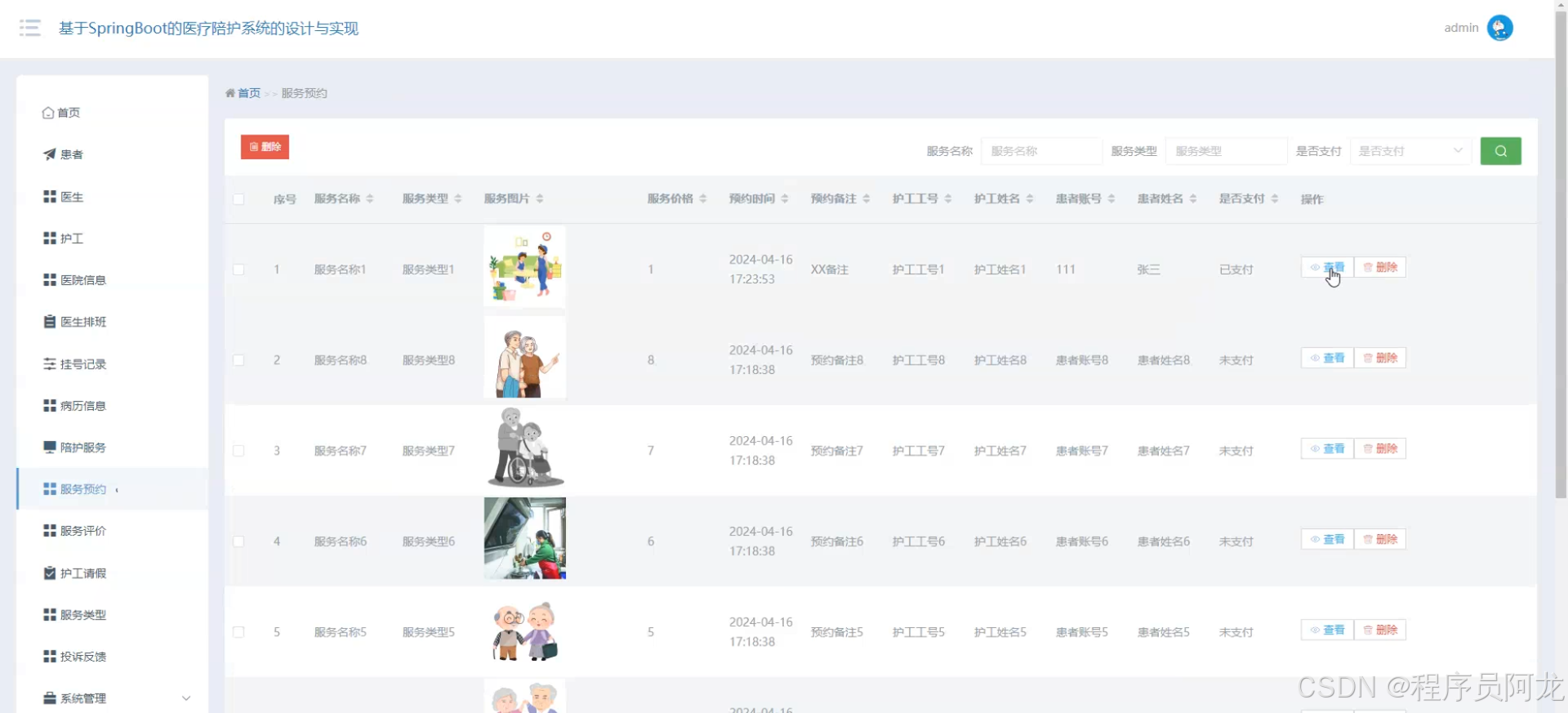This screenshot has height=713, width=1568.
Task: Open the 服务名称6 kitchen photo thumbnail
Action: click(524, 538)
